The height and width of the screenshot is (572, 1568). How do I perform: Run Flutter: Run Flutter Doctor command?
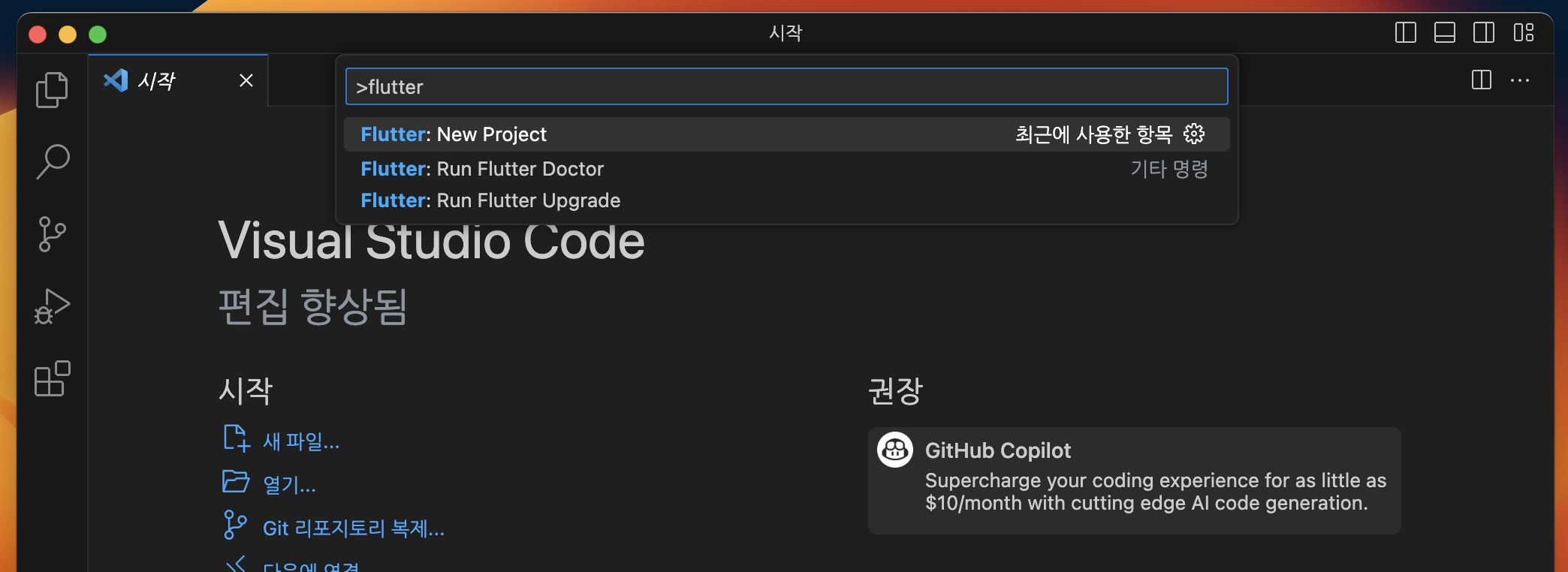[x=786, y=169]
